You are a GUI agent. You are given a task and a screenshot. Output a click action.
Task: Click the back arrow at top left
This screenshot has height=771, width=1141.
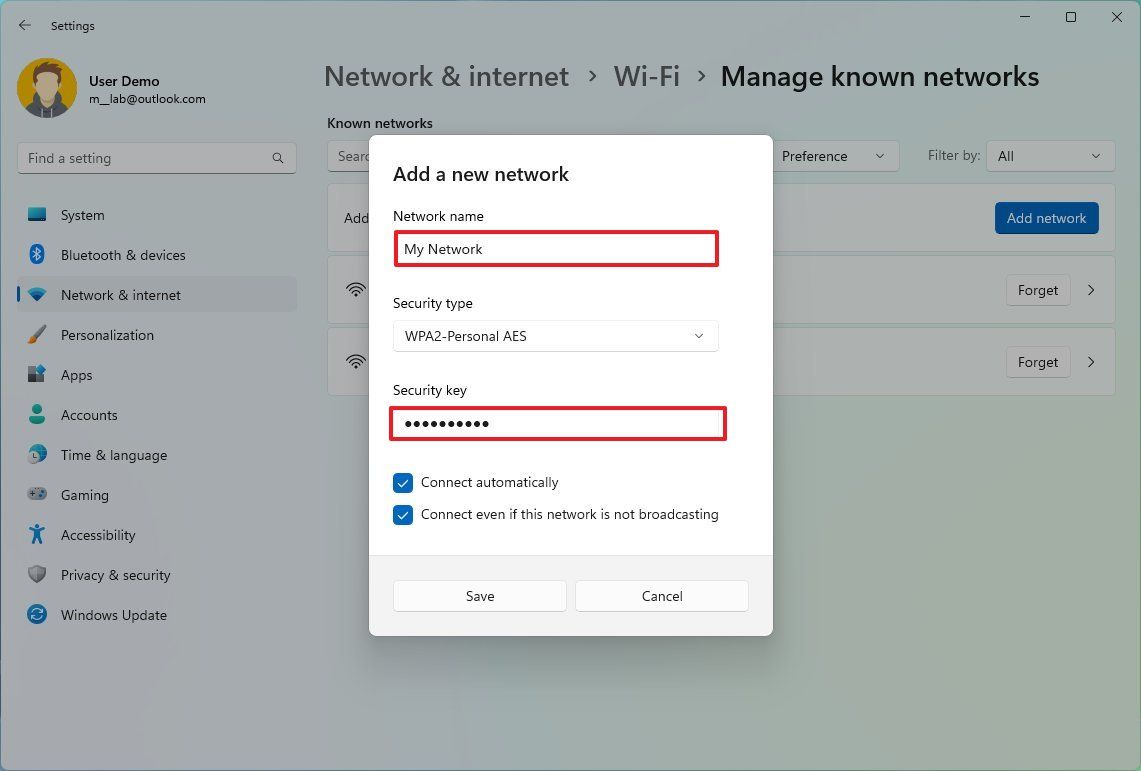pos(24,25)
